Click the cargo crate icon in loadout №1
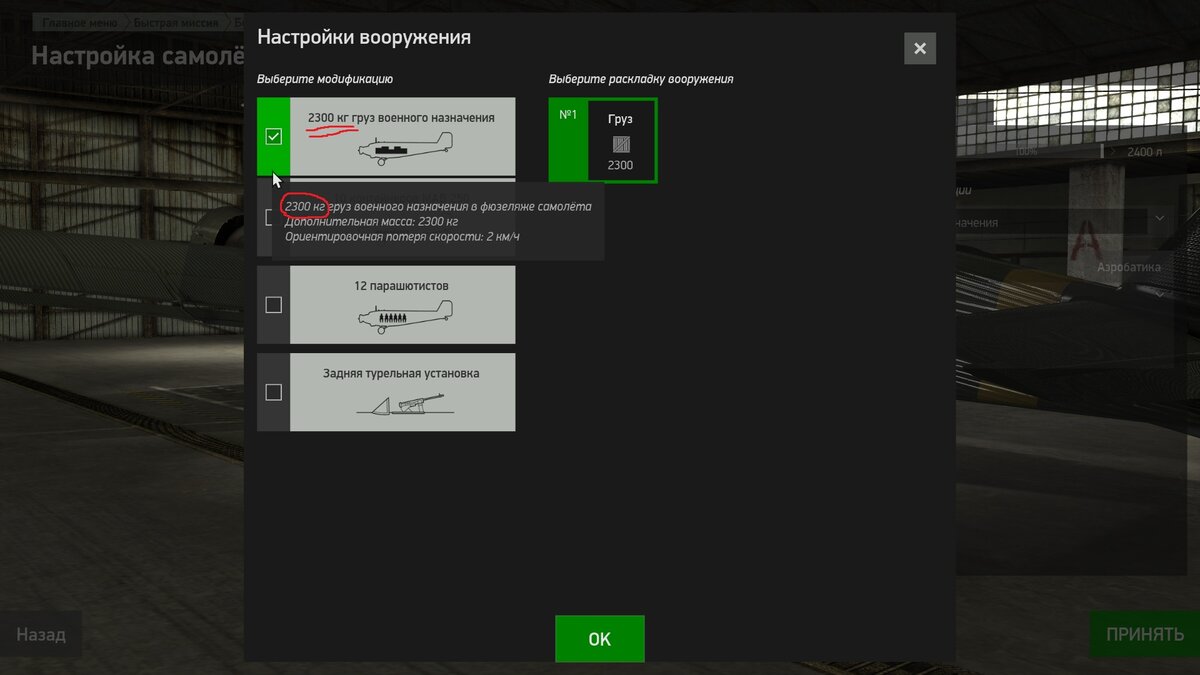 click(x=620, y=144)
